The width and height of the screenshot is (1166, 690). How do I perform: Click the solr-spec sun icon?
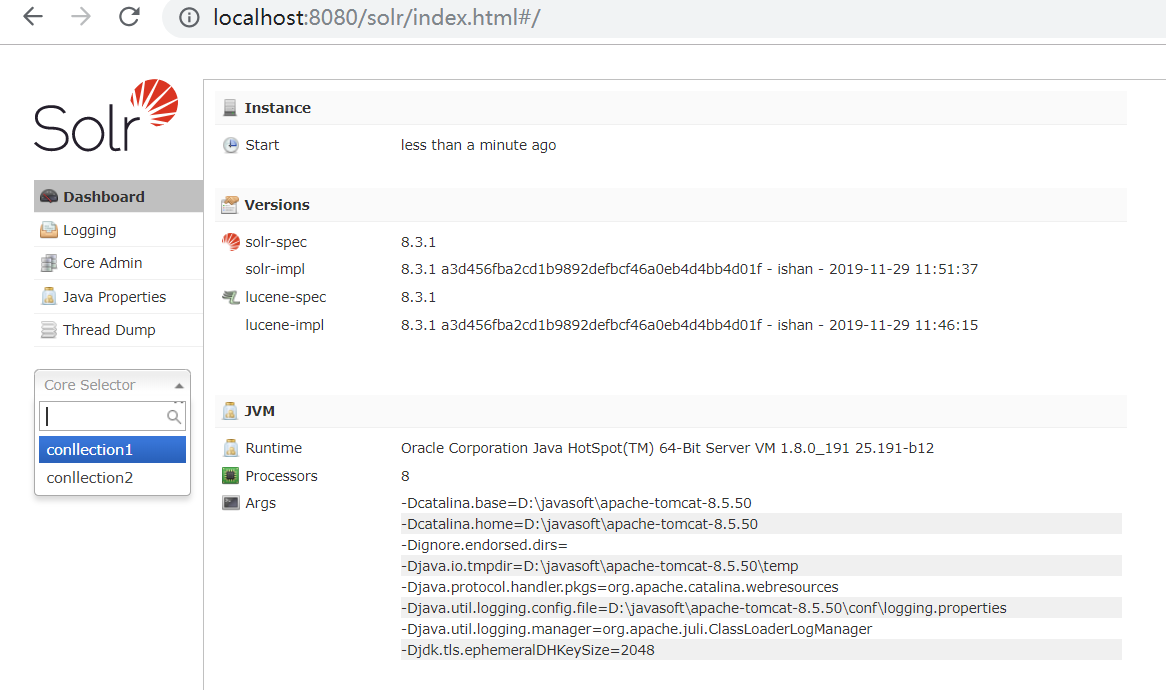231,242
